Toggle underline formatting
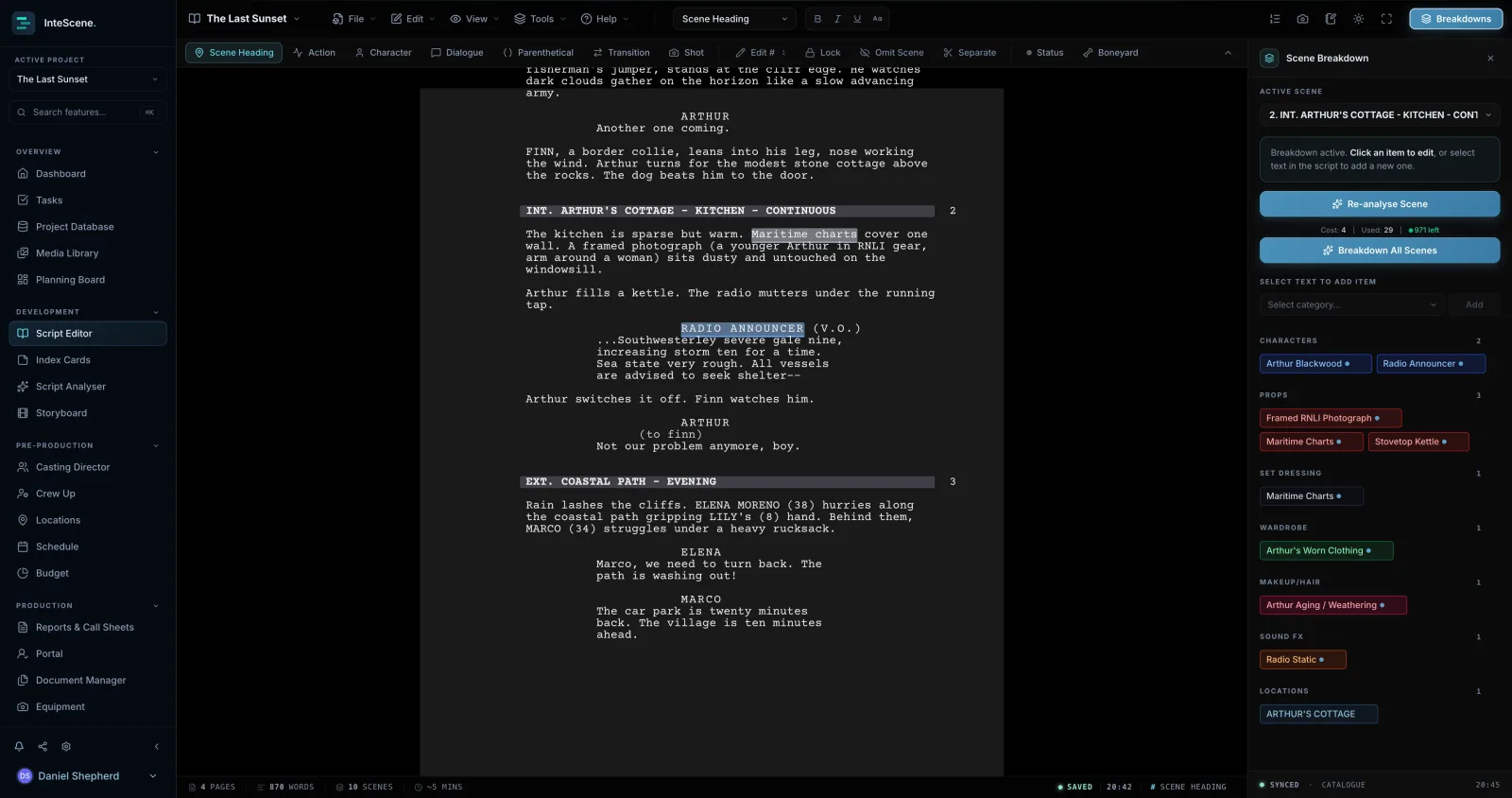 (x=857, y=19)
